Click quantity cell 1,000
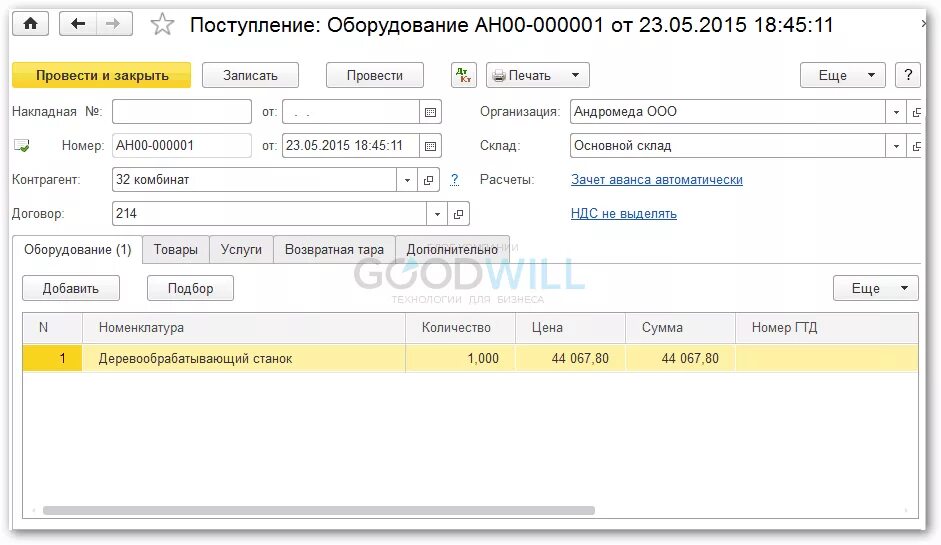This screenshot has height=545, width=941. [x=460, y=358]
